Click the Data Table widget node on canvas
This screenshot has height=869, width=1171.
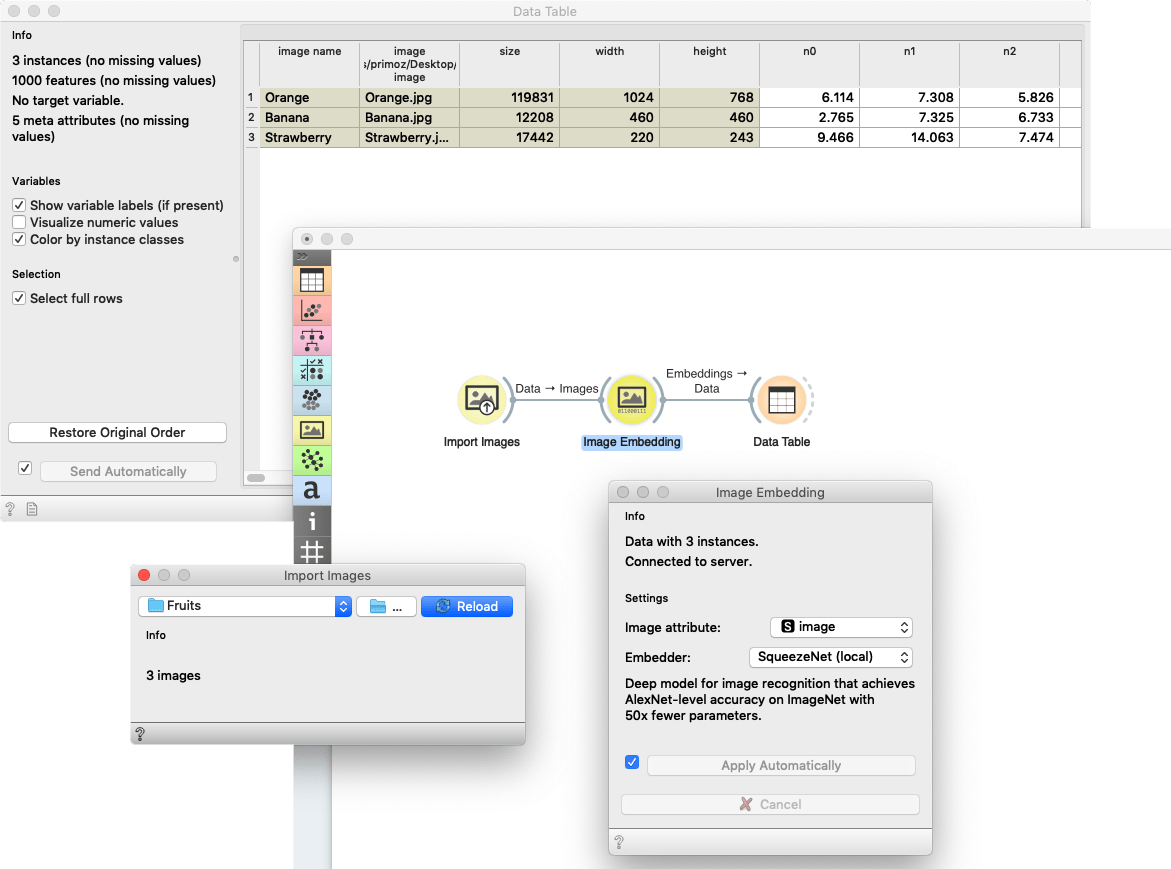coord(781,400)
